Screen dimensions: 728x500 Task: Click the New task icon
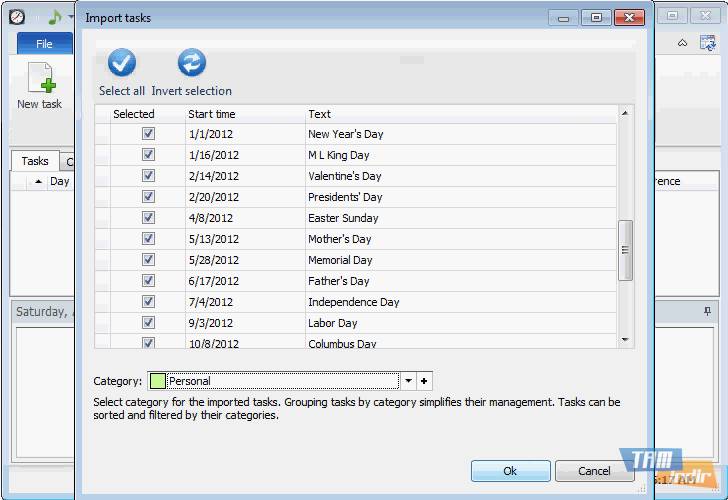coord(40,78)
